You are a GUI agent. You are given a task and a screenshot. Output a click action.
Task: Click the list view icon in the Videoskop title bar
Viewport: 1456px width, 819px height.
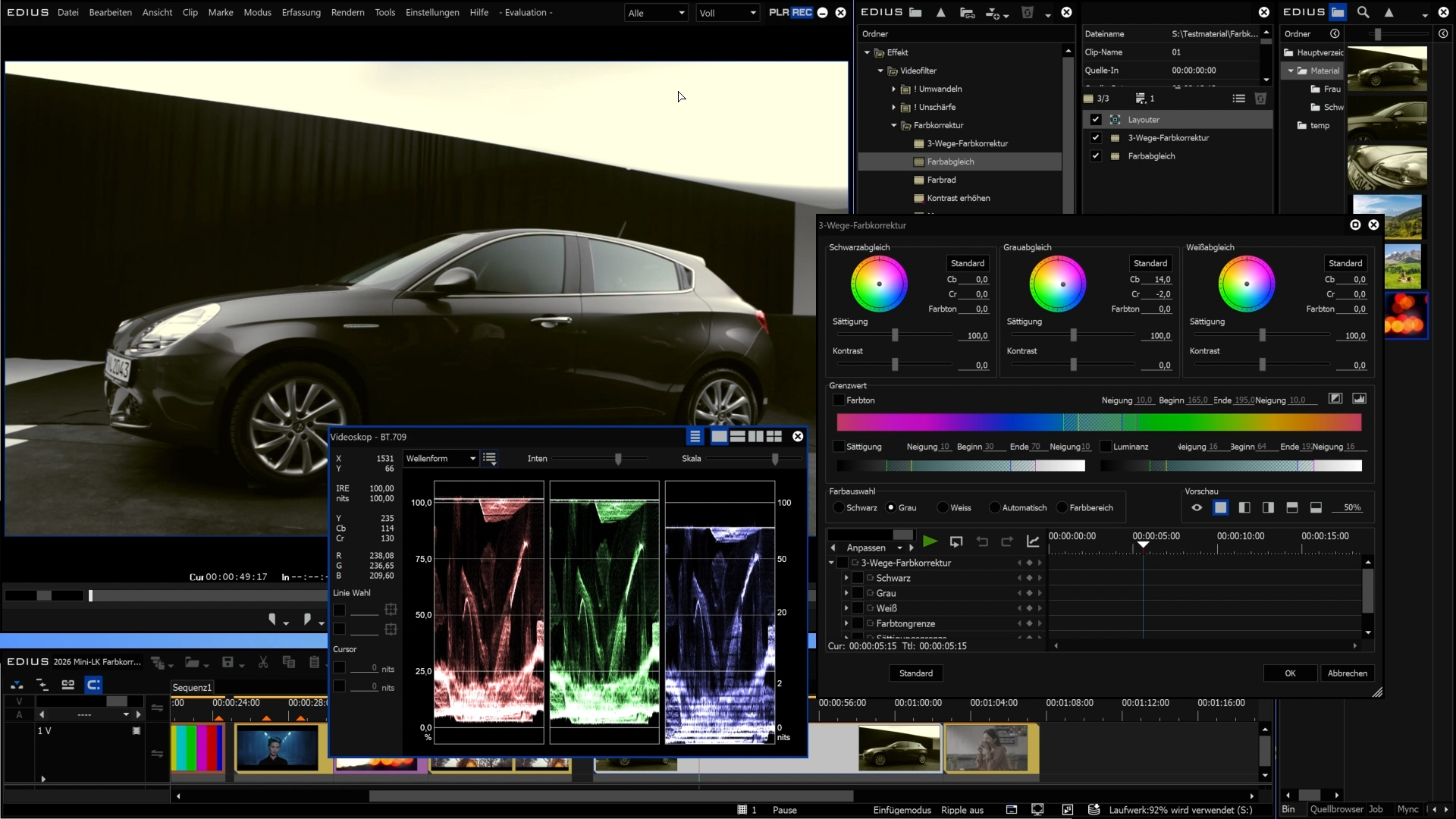click(695, 437)
